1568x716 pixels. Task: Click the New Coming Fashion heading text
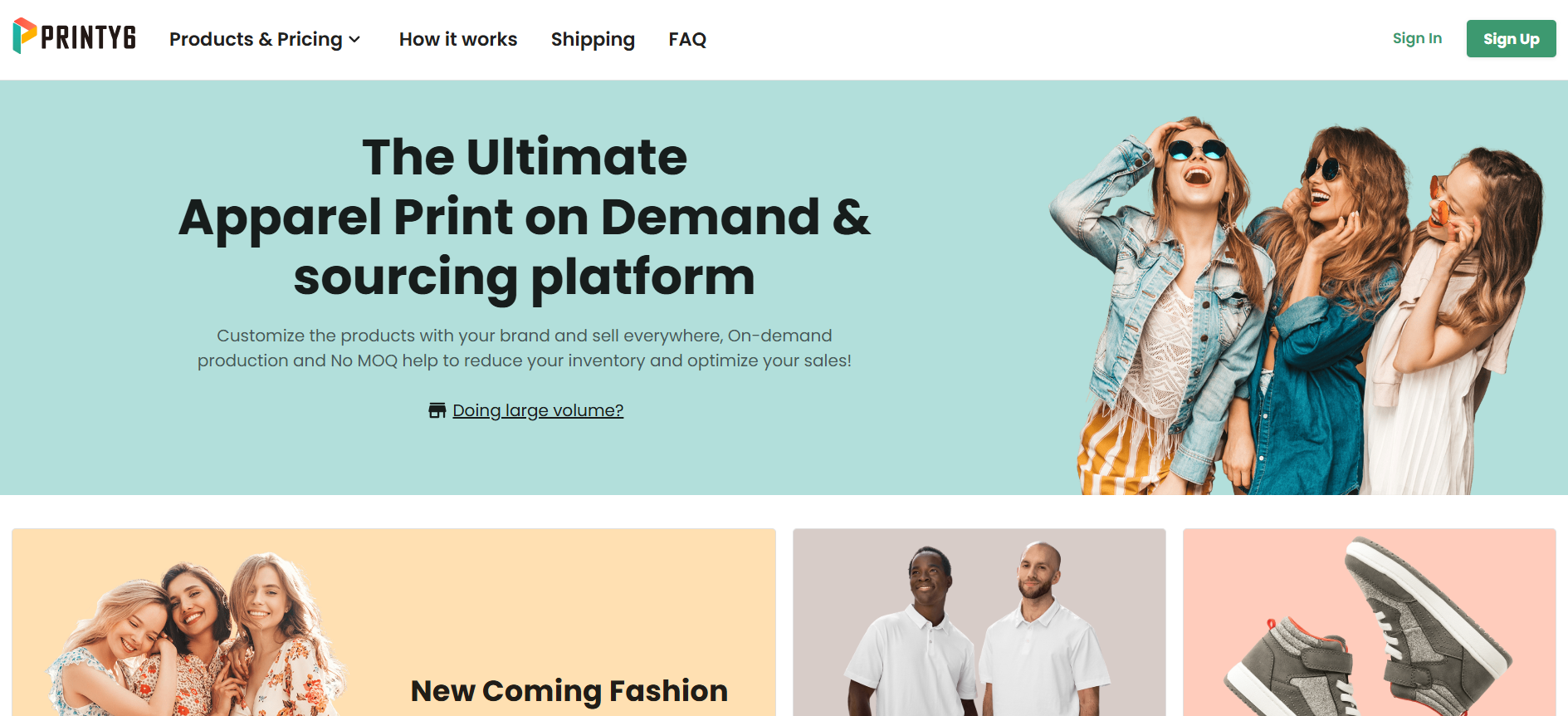tap(569, 690)
